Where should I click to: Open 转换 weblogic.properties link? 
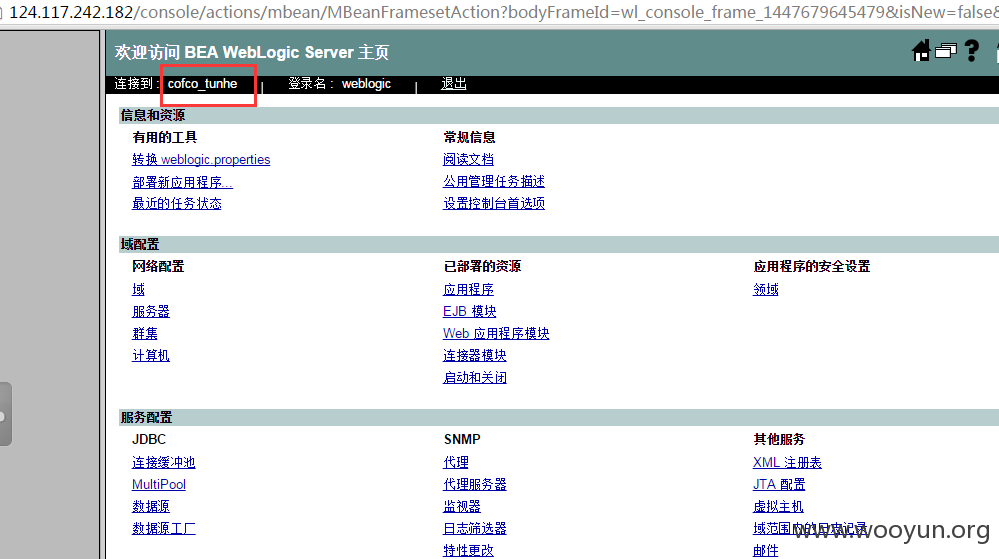click(x=201, y=159)
